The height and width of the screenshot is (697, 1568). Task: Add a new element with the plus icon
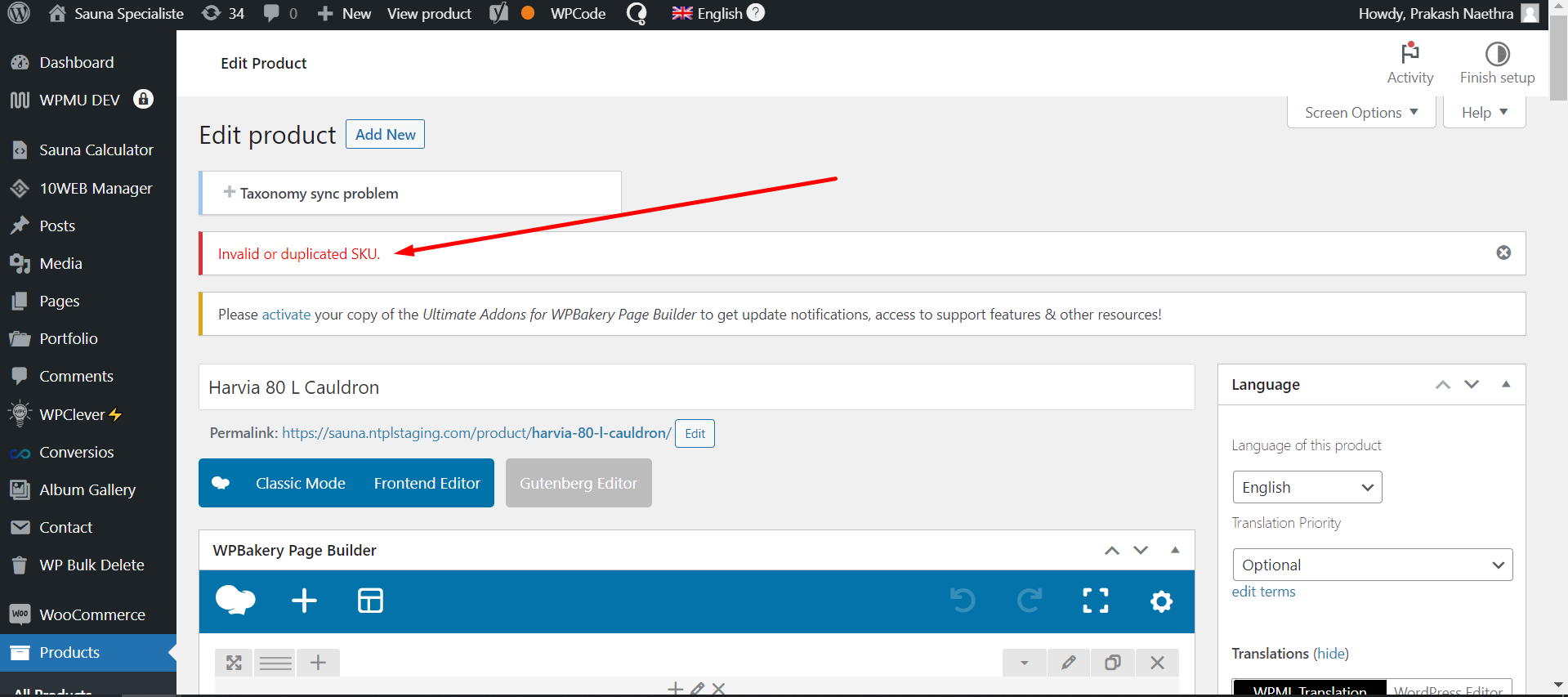304,601
